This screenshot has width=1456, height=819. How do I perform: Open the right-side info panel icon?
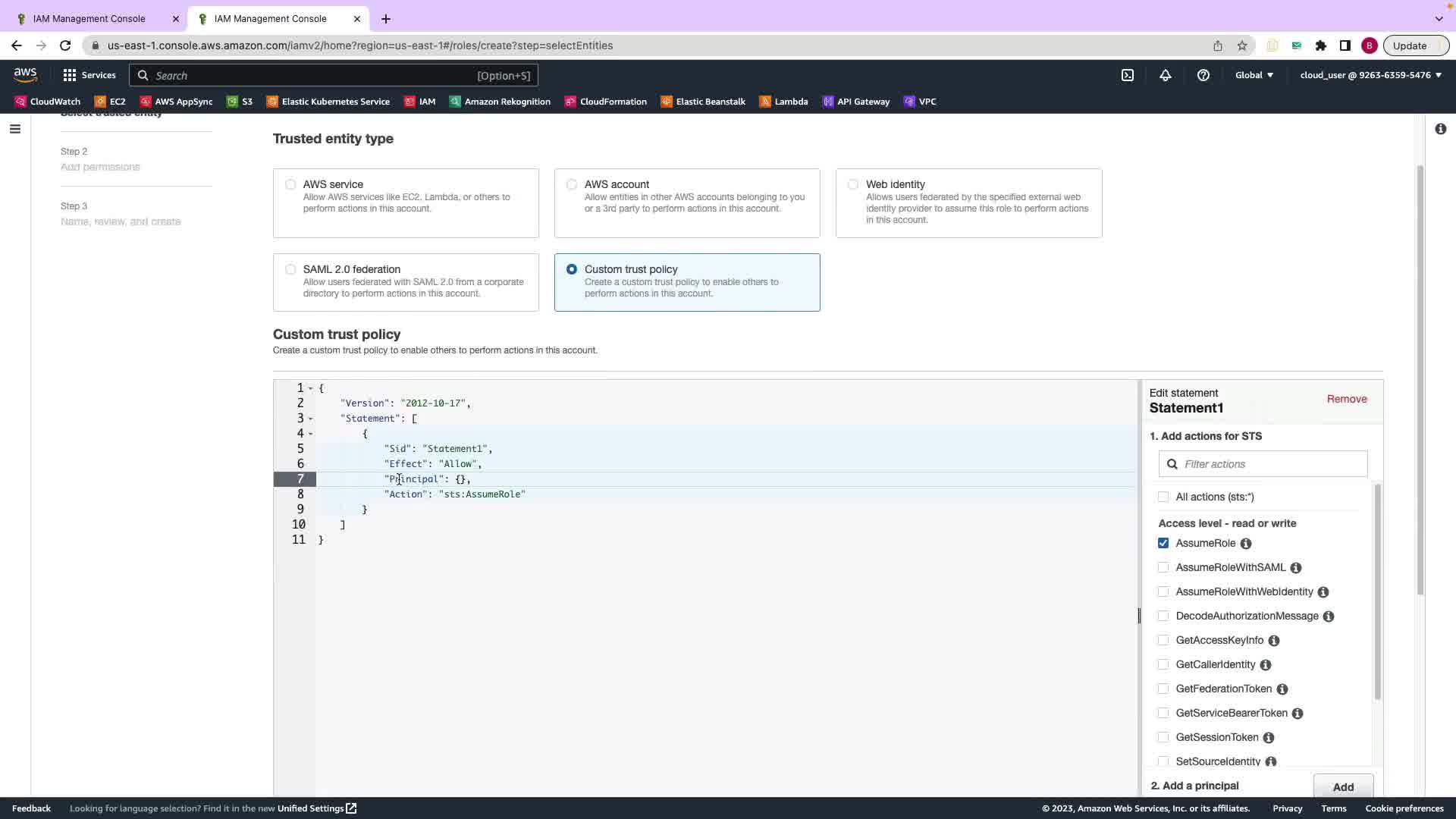pos(1440,129)
